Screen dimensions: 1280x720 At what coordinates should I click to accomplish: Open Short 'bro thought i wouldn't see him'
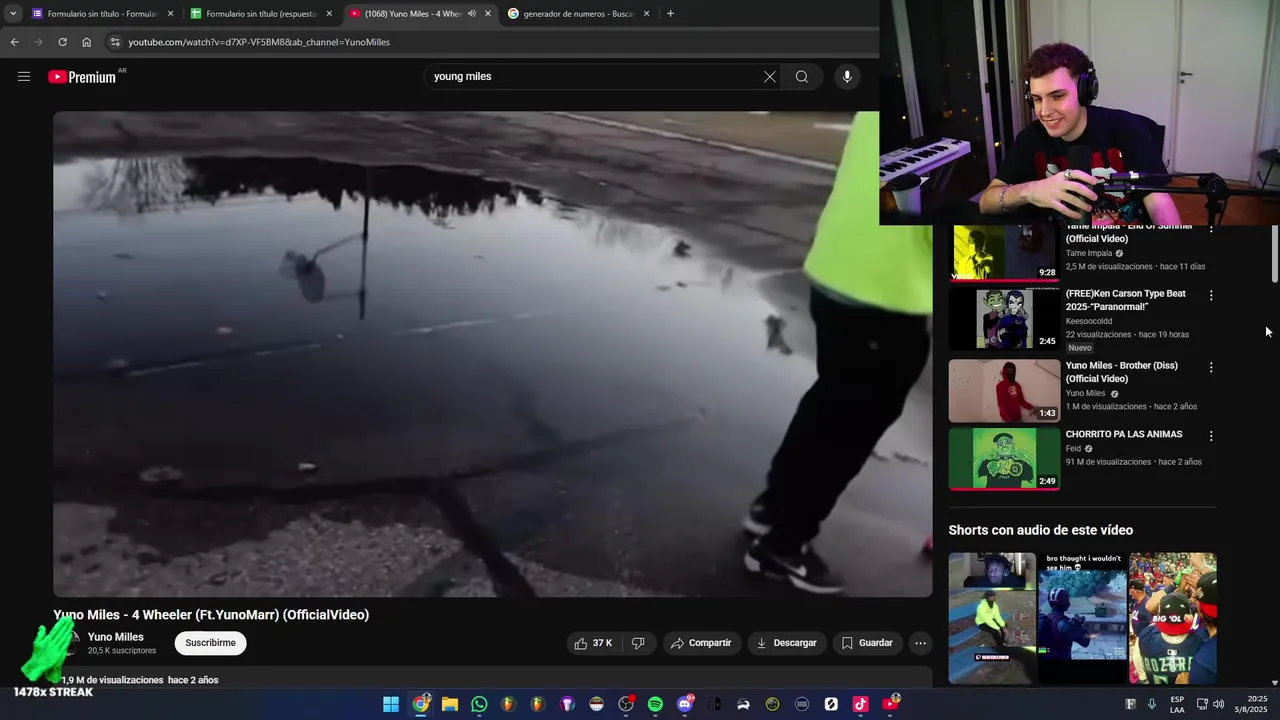pos(1082,618)
